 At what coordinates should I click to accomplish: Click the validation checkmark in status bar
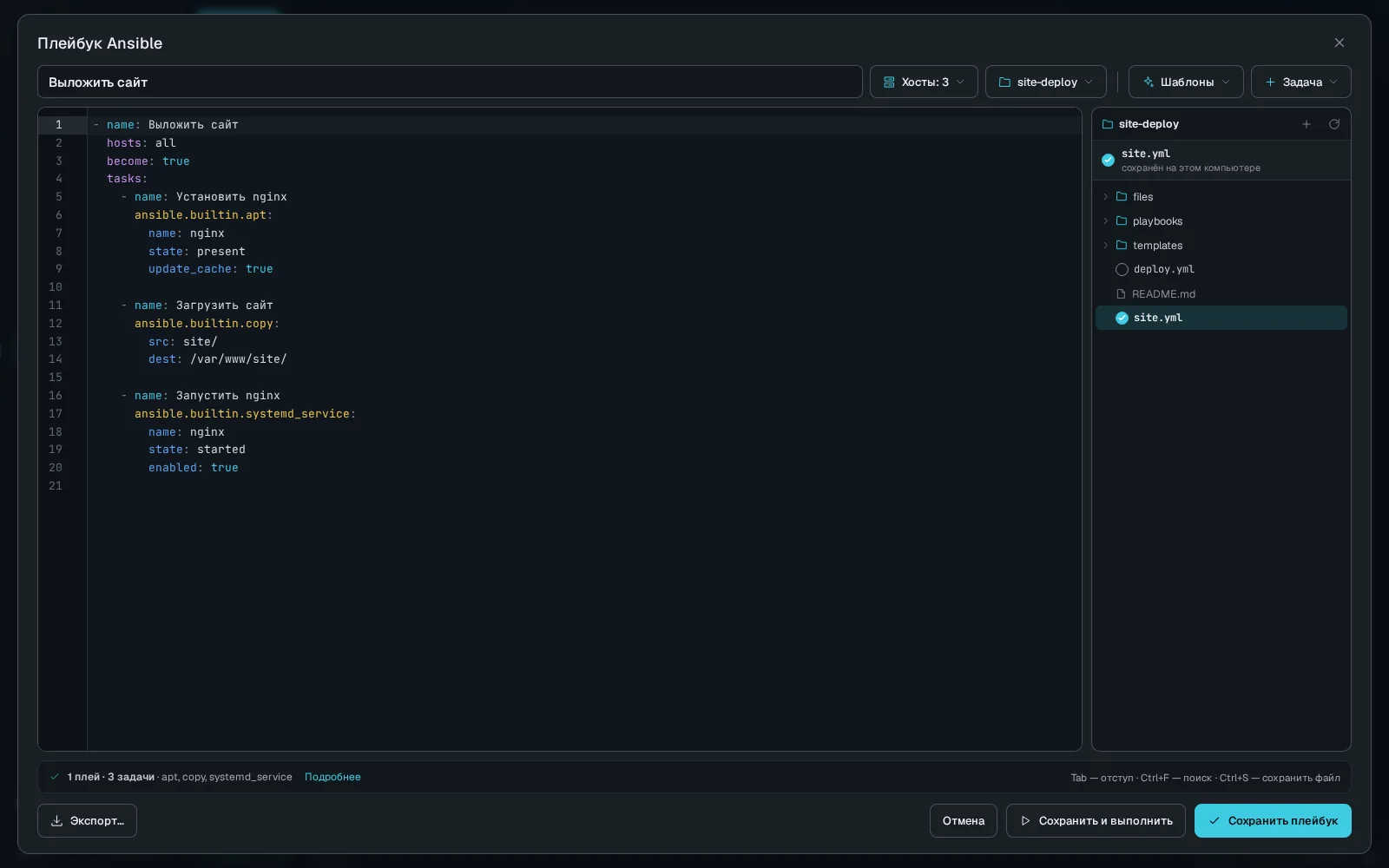55,777
